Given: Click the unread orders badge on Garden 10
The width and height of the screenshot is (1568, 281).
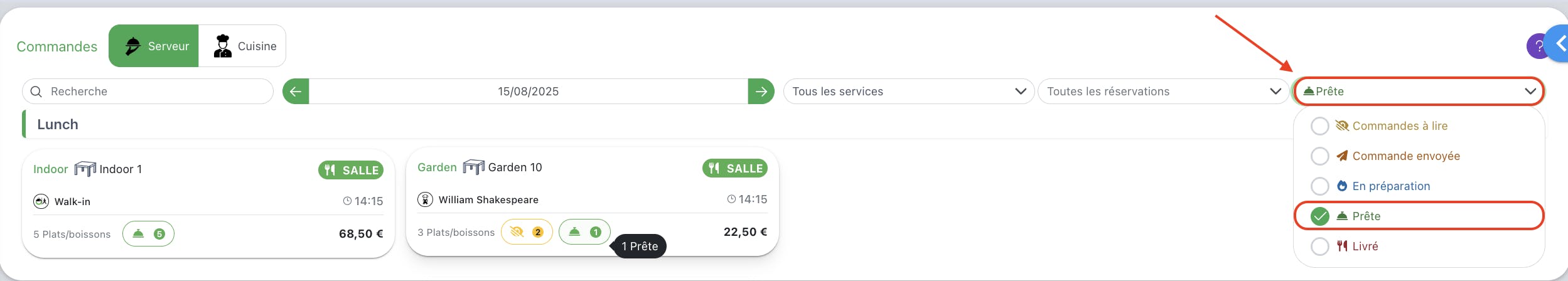Looking at the screenshot, I should tap(527, 232).
